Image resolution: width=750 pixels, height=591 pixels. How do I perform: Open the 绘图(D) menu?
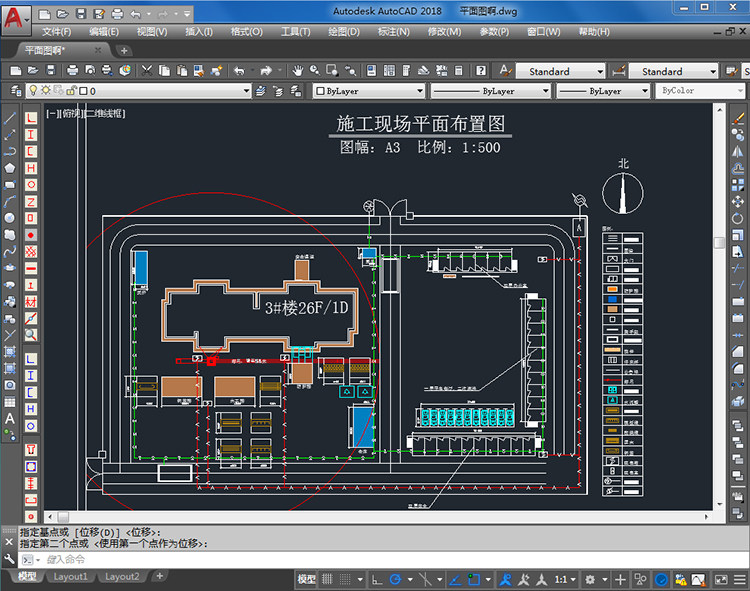[343, 32]
